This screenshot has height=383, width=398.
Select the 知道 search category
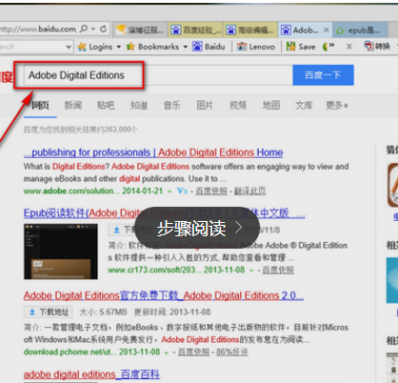(139, 106)
